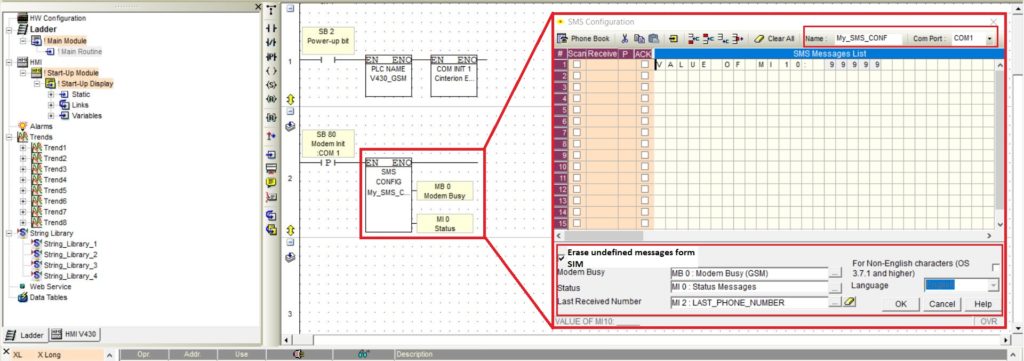Toggle Erase undefined messages from SIM checkbox

[x=561, y=257]
